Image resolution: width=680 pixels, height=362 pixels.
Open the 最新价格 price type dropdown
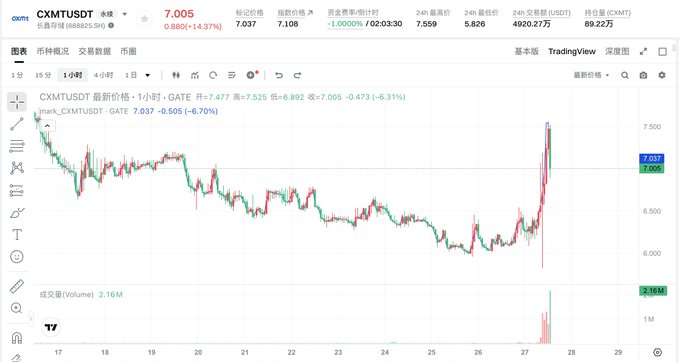tap(592, 75)
